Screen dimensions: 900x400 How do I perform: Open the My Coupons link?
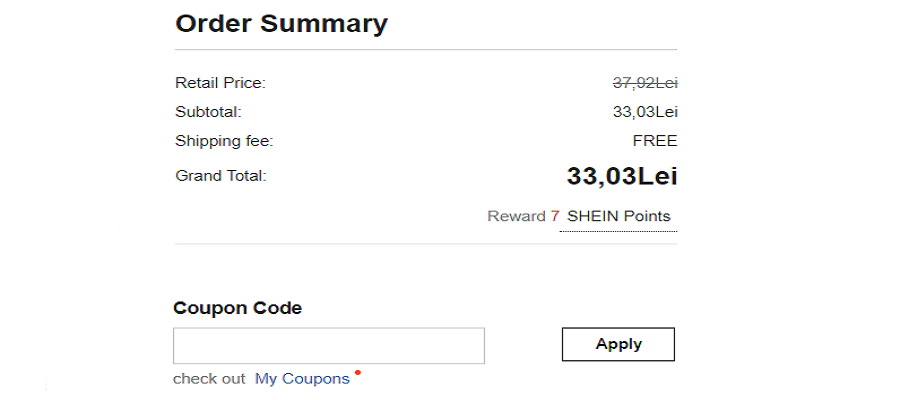coord(302,379)
